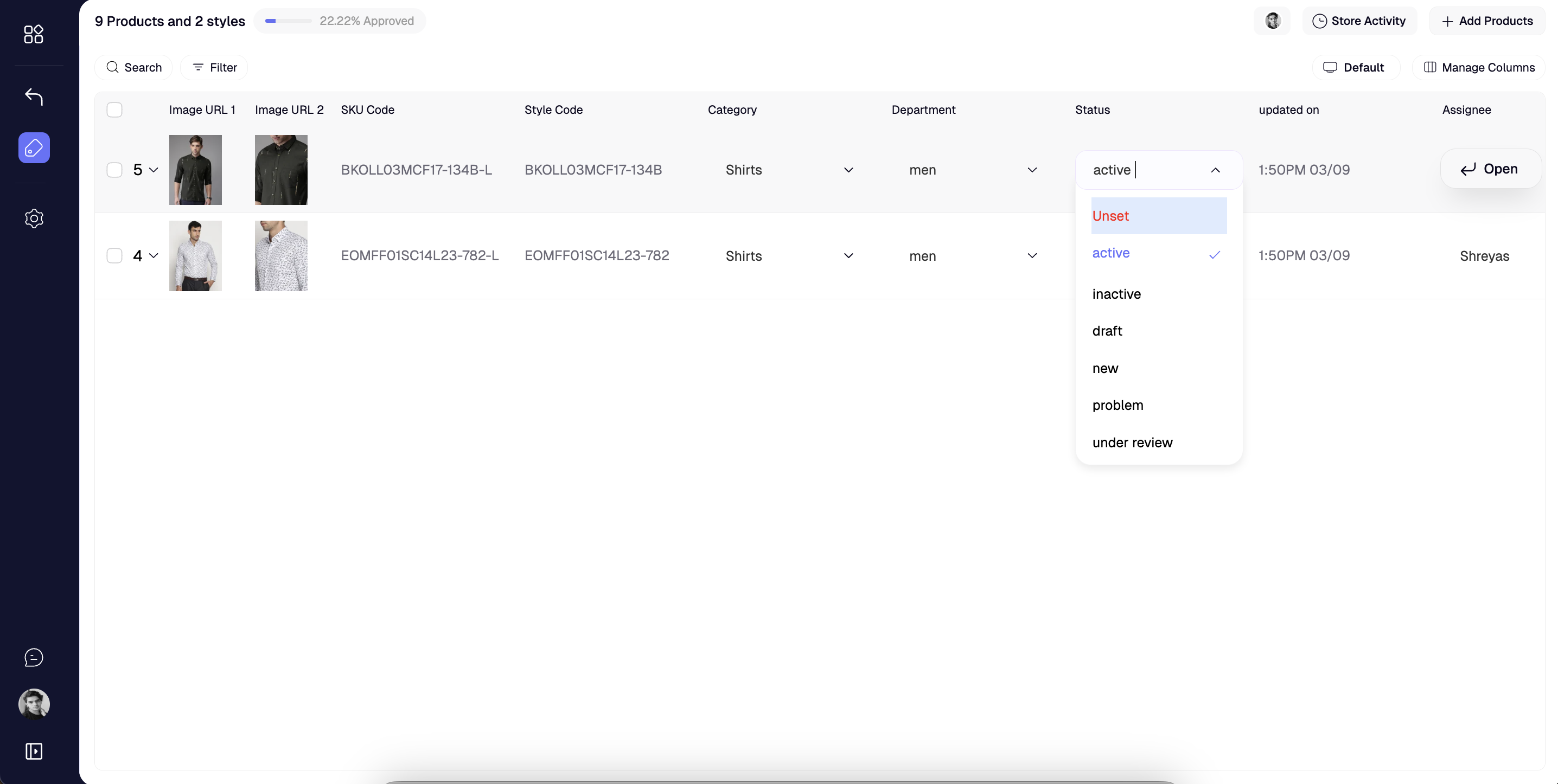Click the back arrow icon in sidebar
The image size is (1558, 784).
pyautogui.click(x=33, y=97)
